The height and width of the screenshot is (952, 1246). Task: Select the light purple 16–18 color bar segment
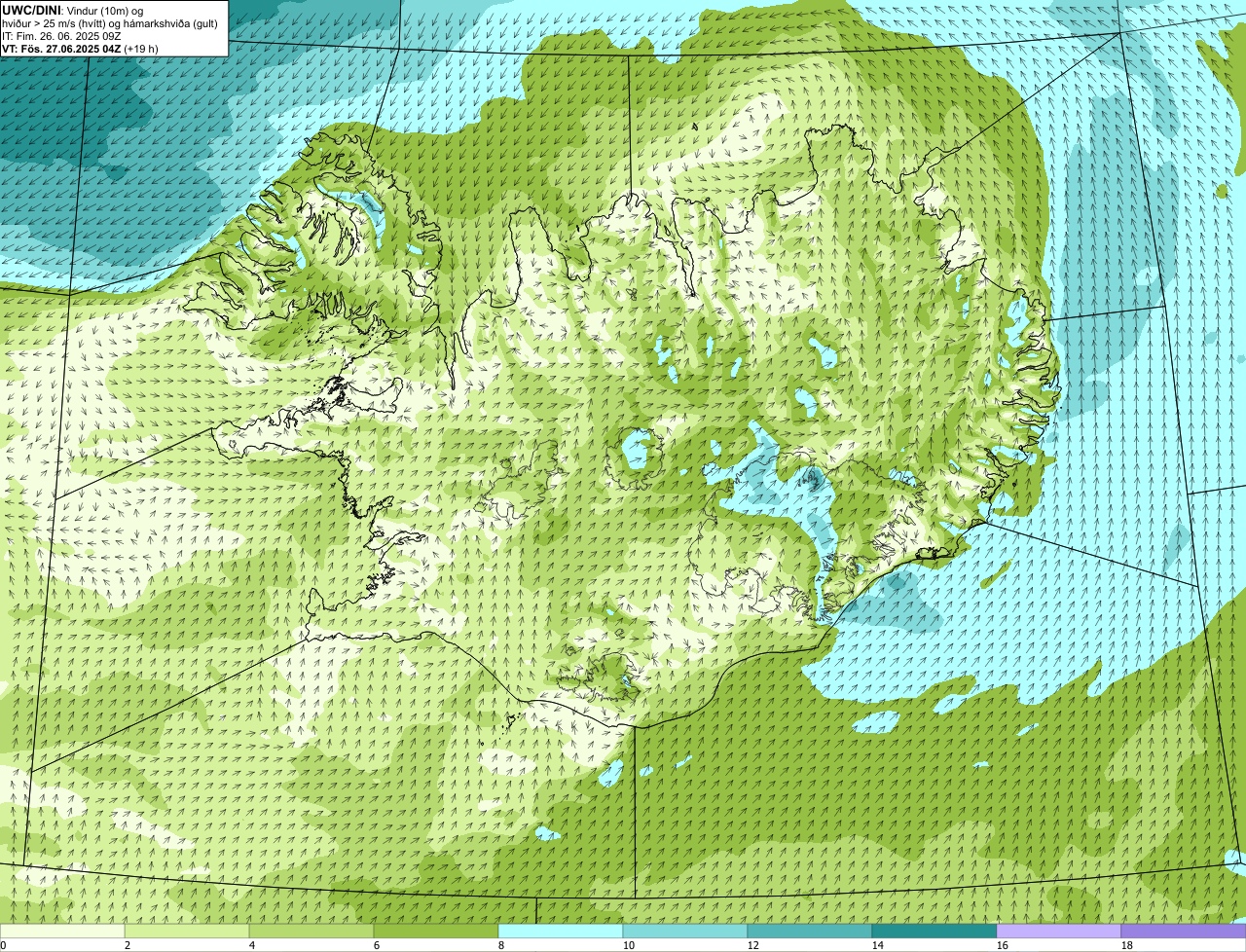click(x=1059, y=931)
